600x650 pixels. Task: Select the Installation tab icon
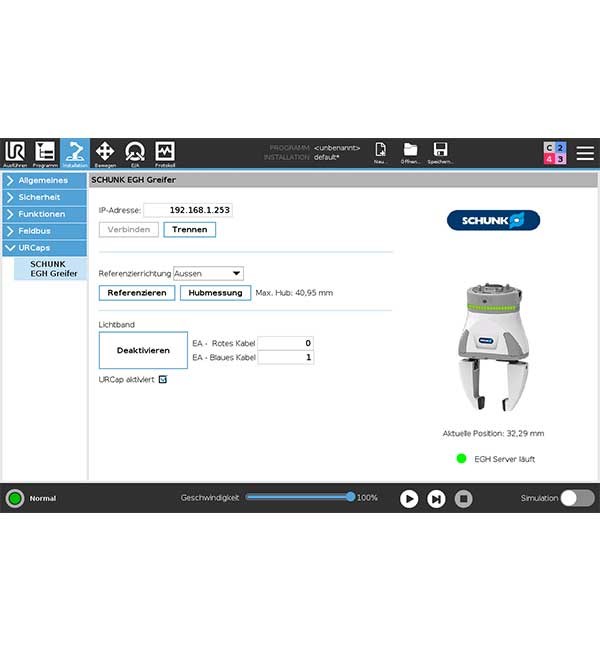tap(75, 153)
